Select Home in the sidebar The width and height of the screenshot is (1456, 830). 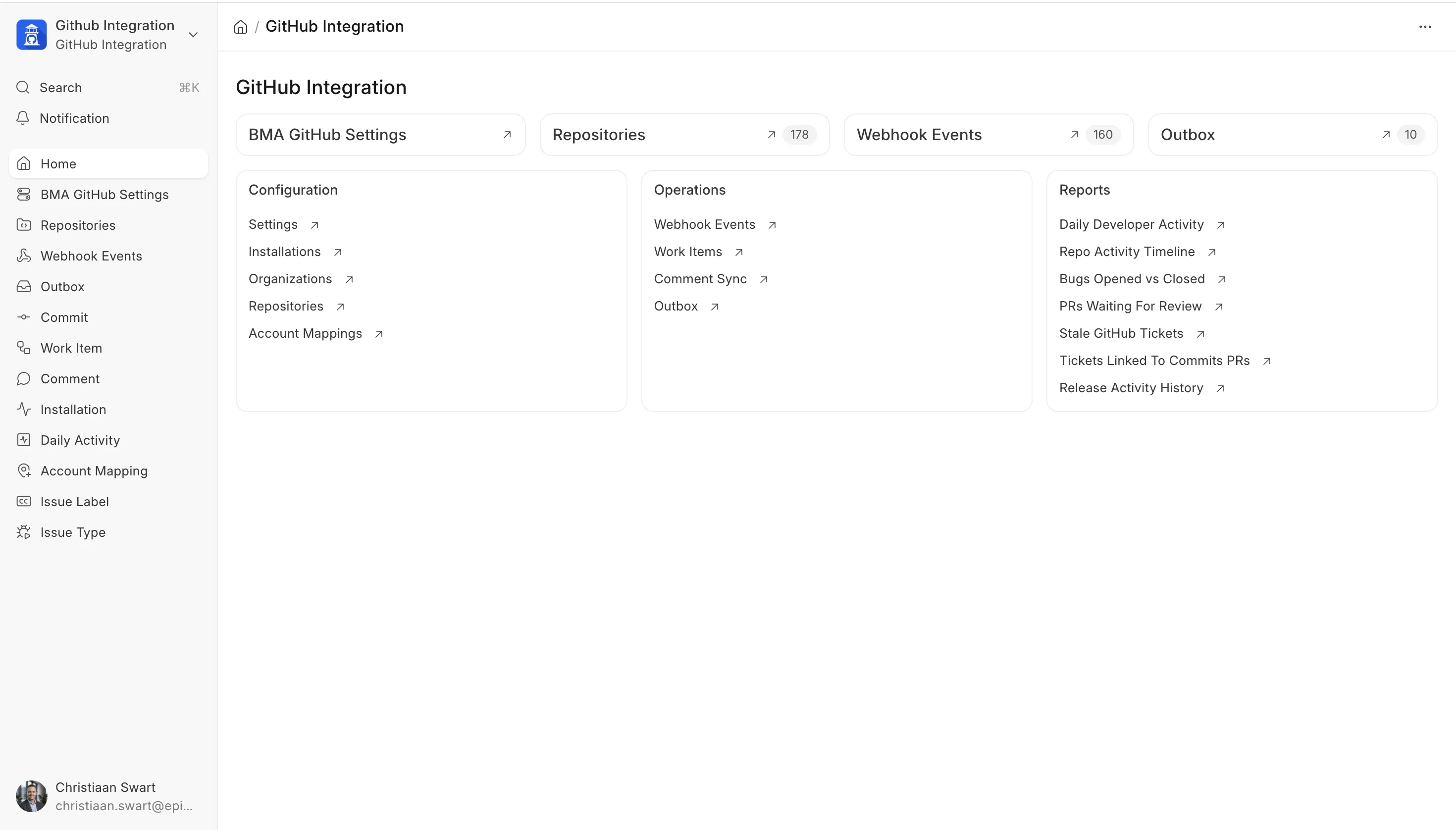pos(108,164)
